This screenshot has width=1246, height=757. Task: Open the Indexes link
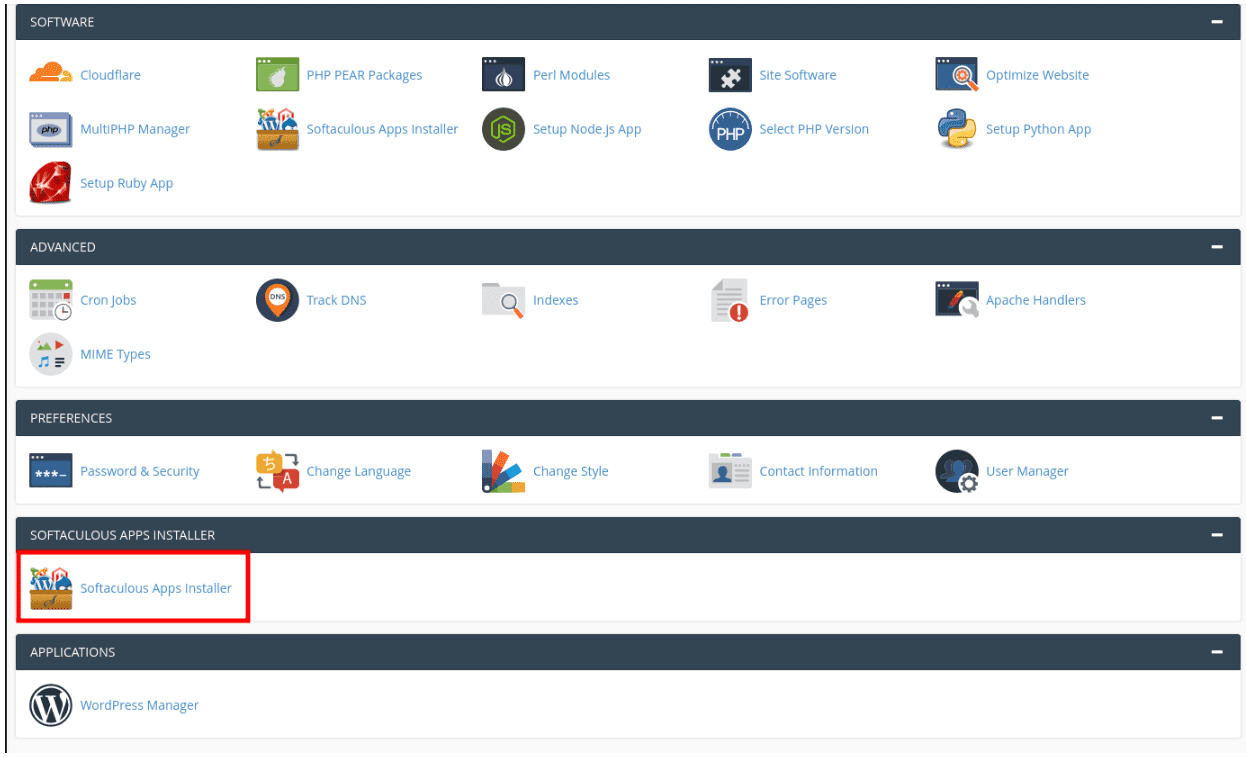click(x=555, y=300)
